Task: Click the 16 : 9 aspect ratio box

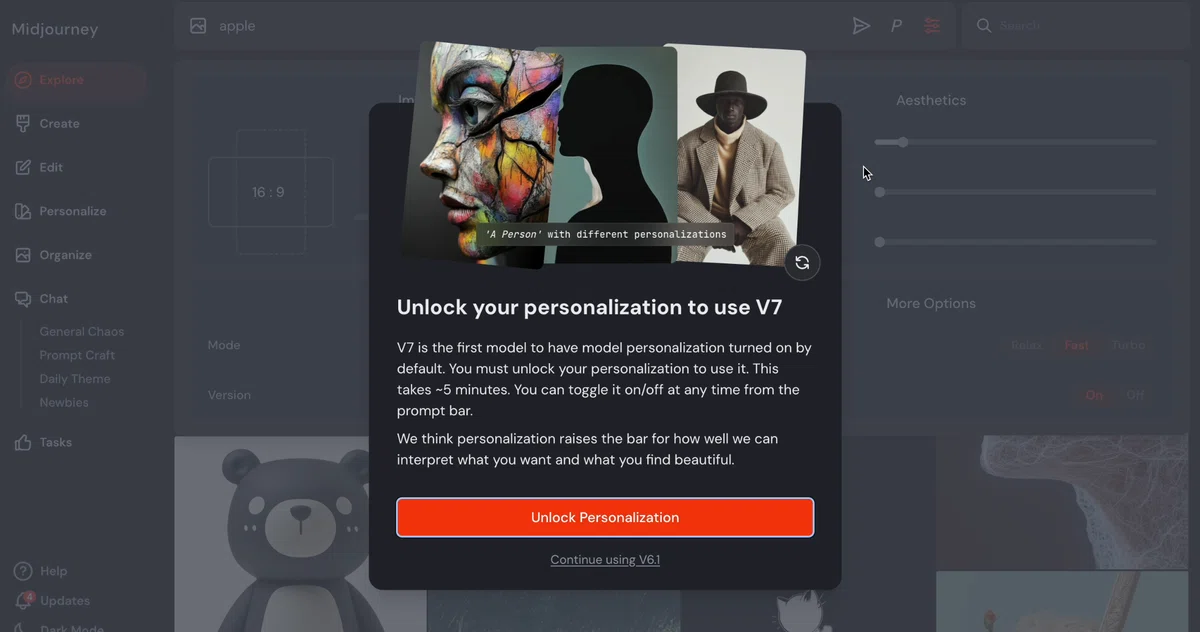Action: pos(270,192)
